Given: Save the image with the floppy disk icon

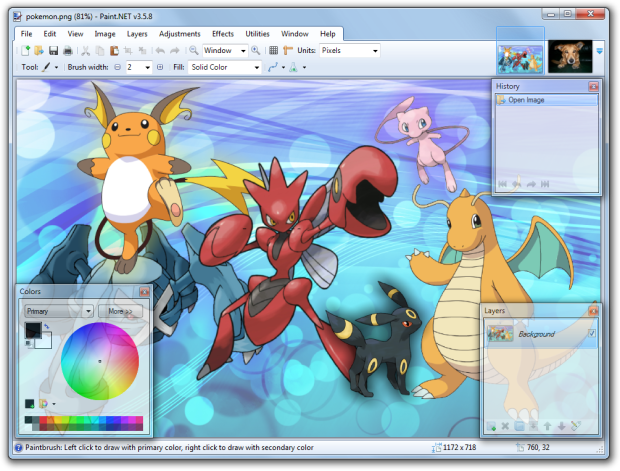Looking at the screenshot, I should pyautogui.click(x=53, y=50).
